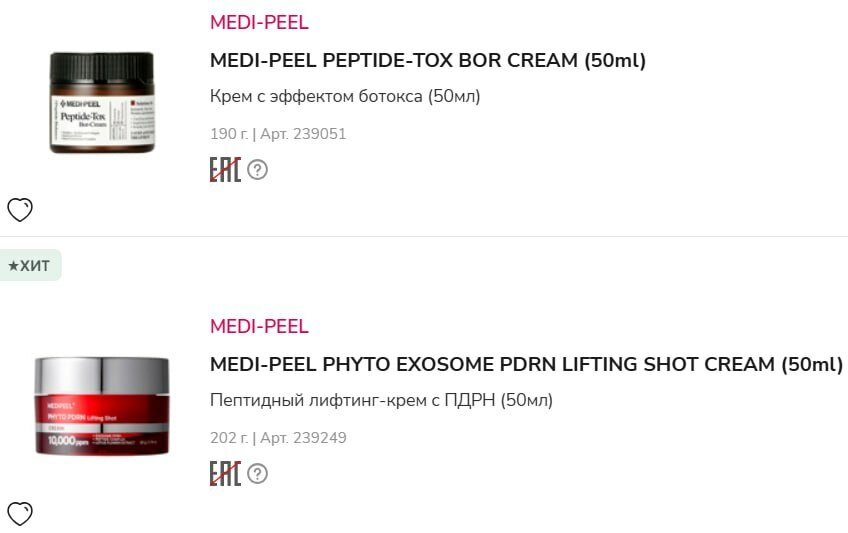Image resolution: width=848 pixels, height=533 pixels.
Task: Click question mark help icon under Peptide-Tox cream
Action: click(x=257, y=170)
